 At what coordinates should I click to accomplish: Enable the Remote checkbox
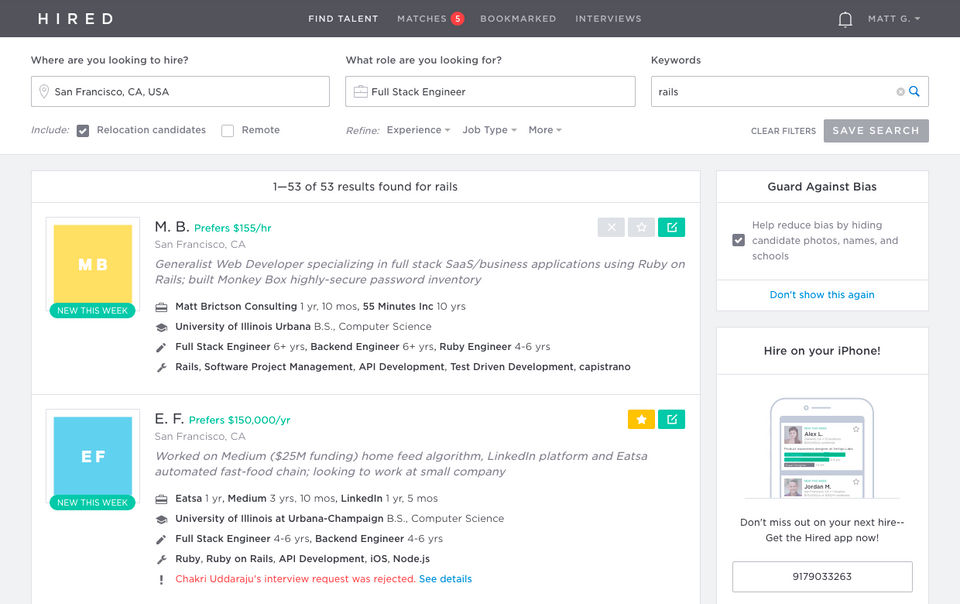[228, 130]
